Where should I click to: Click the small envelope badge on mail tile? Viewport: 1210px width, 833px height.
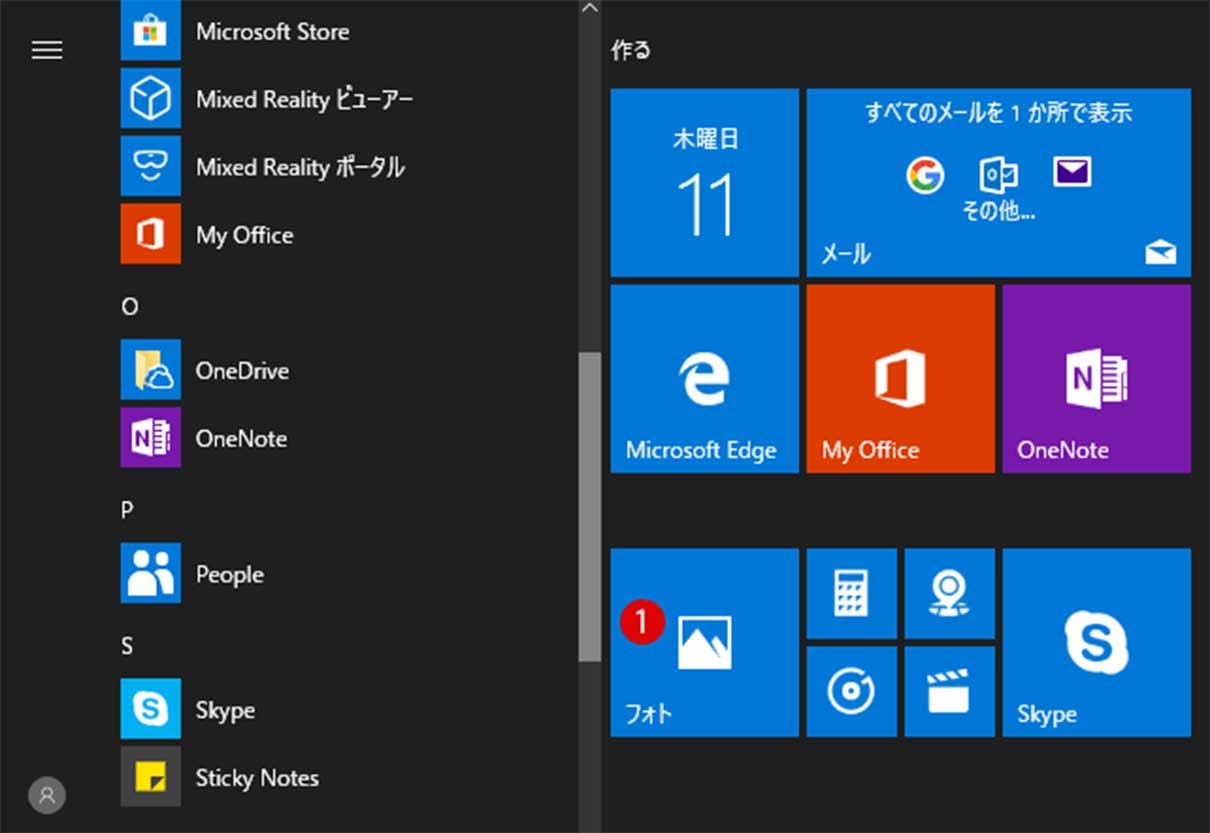[x=1161, y=254]
